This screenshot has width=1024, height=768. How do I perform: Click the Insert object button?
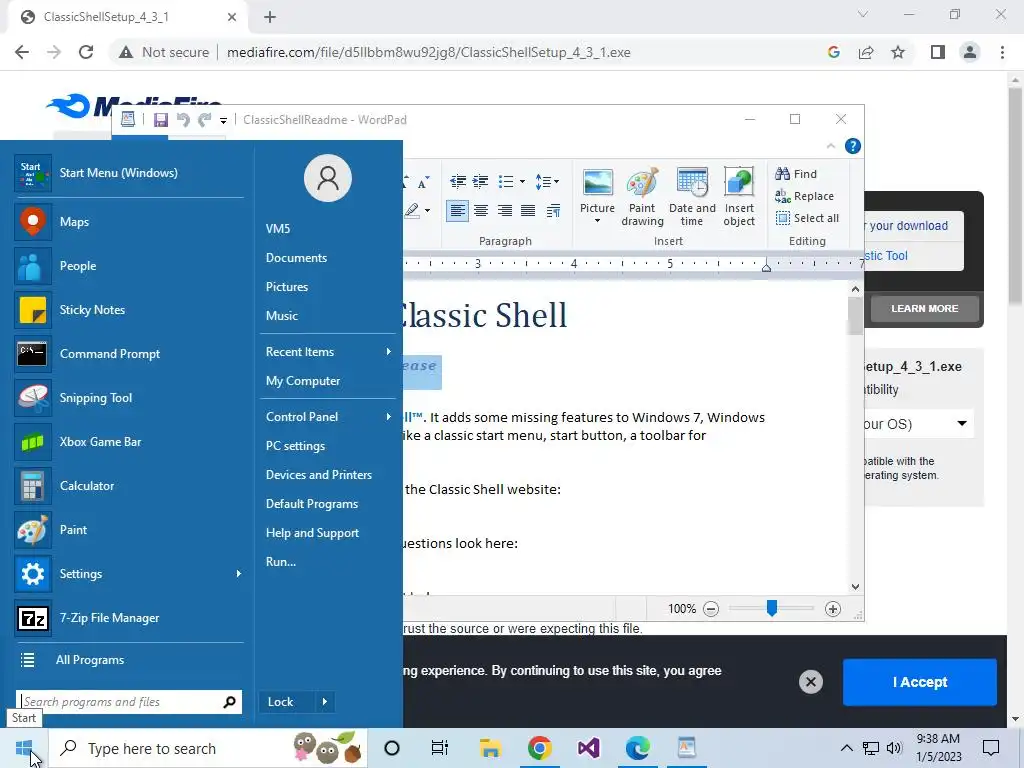(x=739, y=197)
